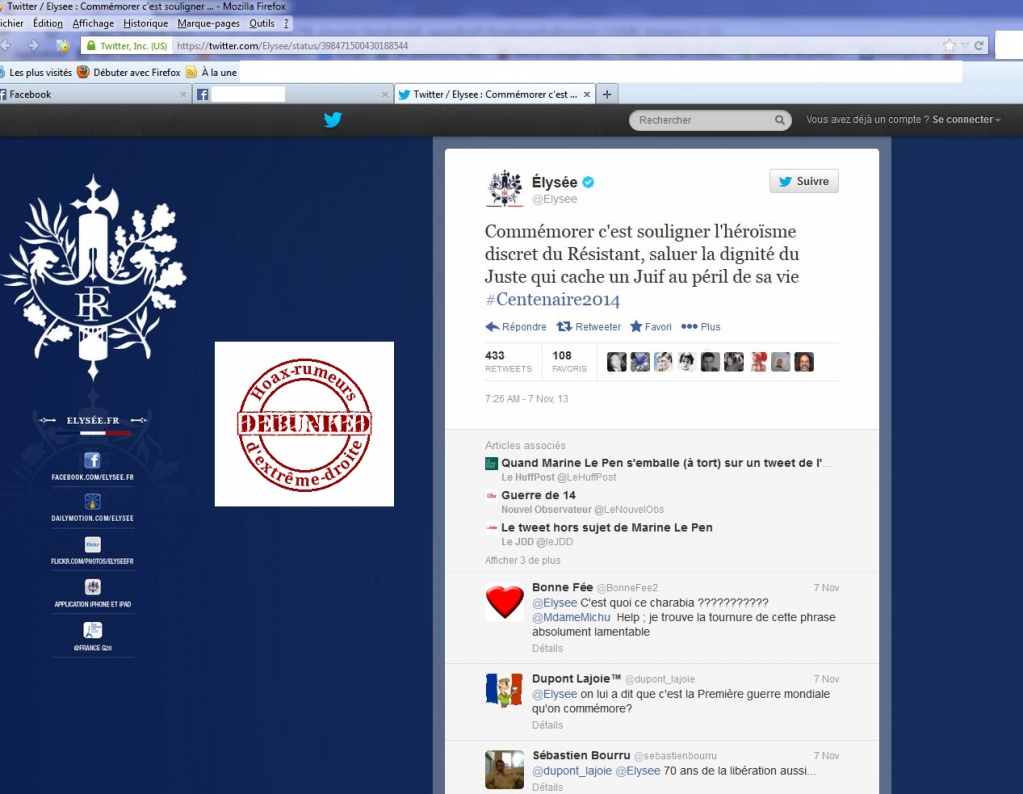
Task: Click the Twitter bird logo in header
Action: point(333,119)
